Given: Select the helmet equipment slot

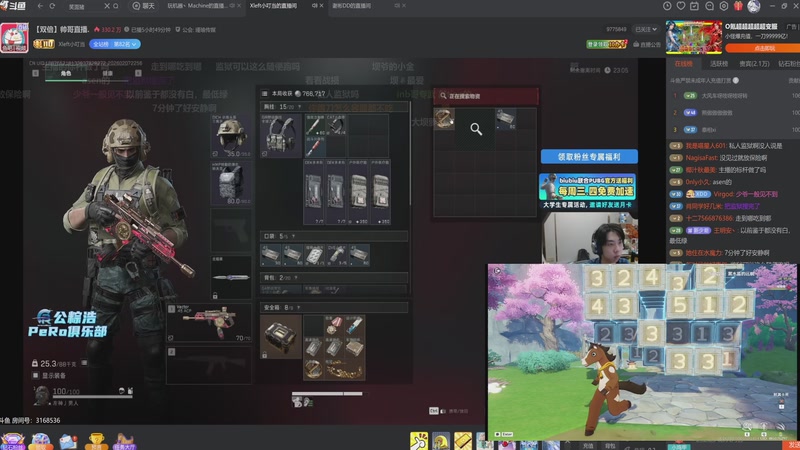Looking at the screenshot, I should (231, 136).
